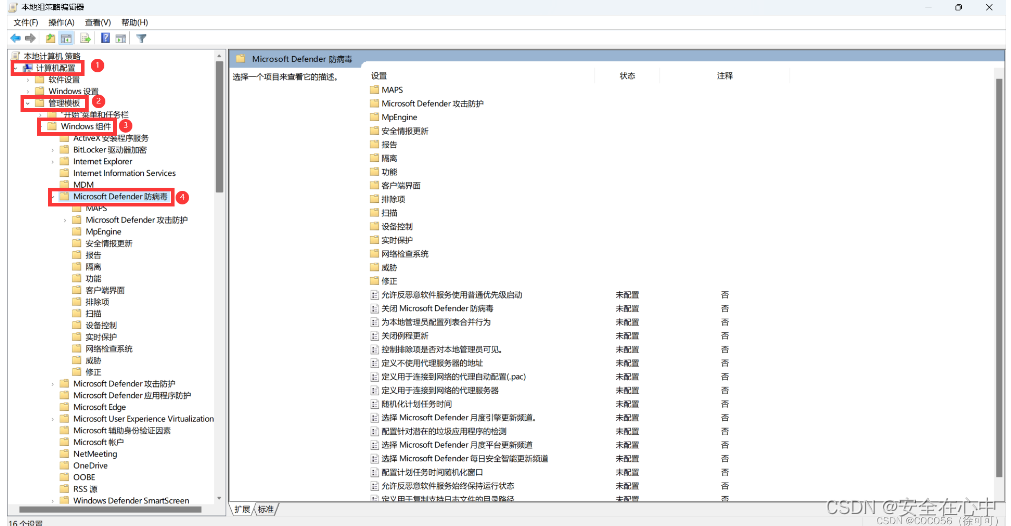Image resolution: width=1011 pixels, height=526 pixels.
Task: Click the settings list vertical scrollbar
Action: click(999, 277)
